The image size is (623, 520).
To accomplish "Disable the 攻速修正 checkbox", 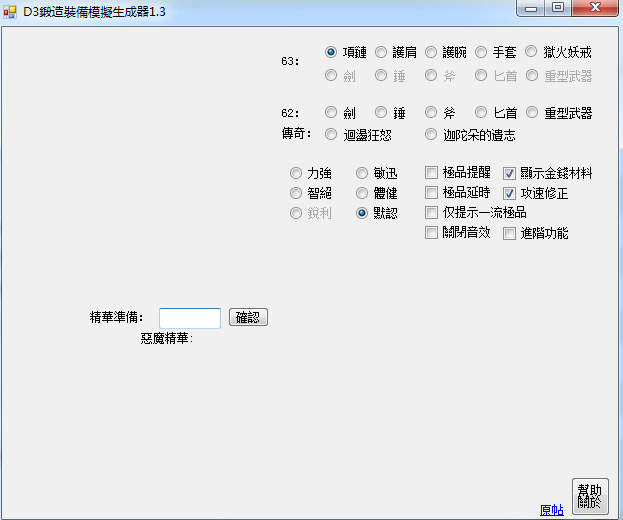I will pyautogui.click(x=509, y=193).
